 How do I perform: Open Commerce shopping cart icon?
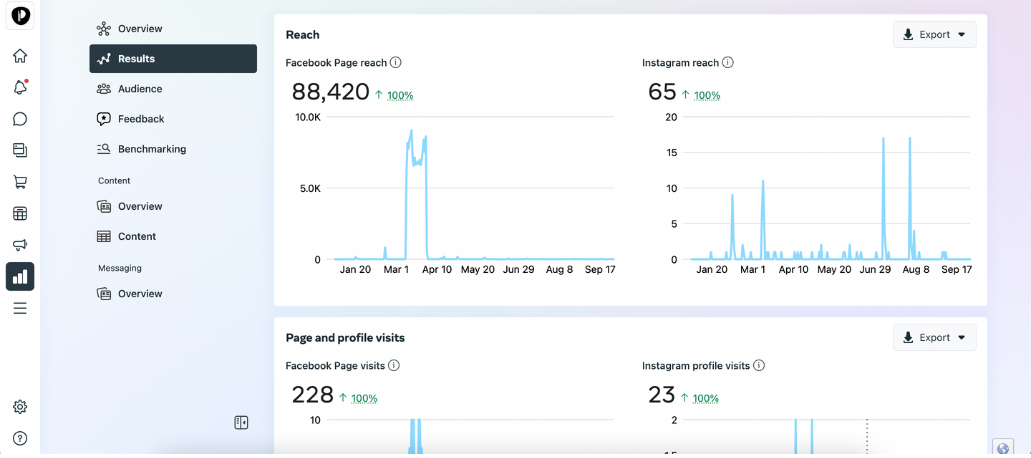pyautogui.click(x=20, y=182)
